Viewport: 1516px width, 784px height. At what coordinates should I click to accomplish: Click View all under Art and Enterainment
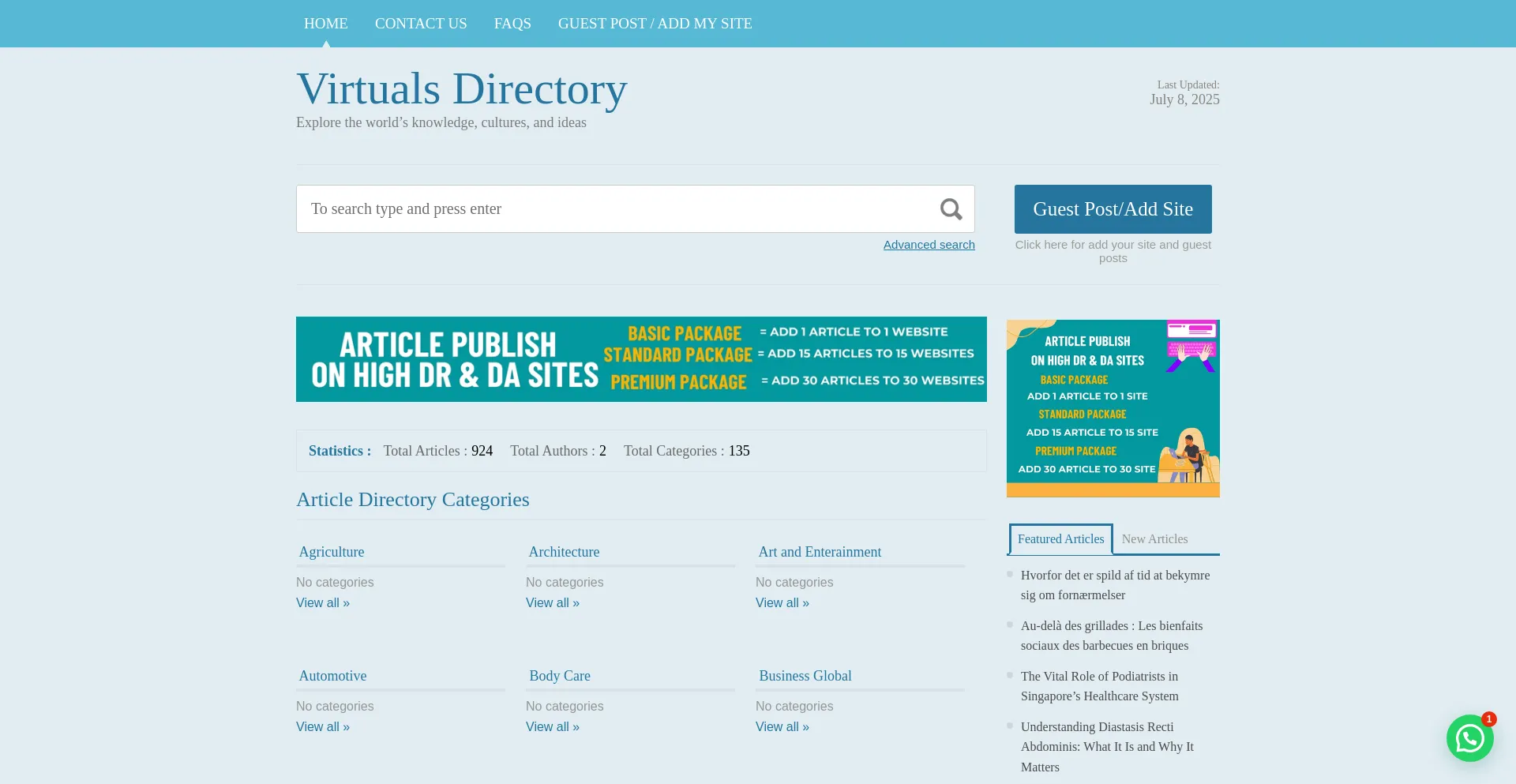tap(782, 602)
